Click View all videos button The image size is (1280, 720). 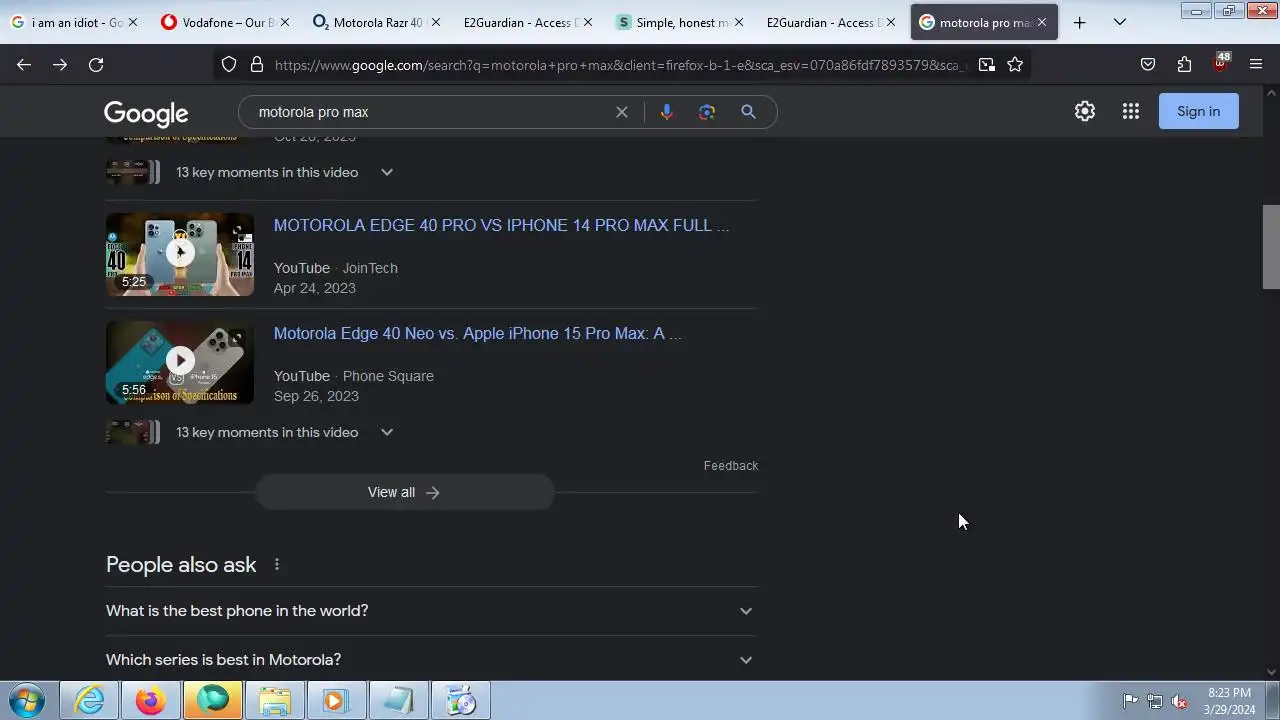click(x=404, y=492)
